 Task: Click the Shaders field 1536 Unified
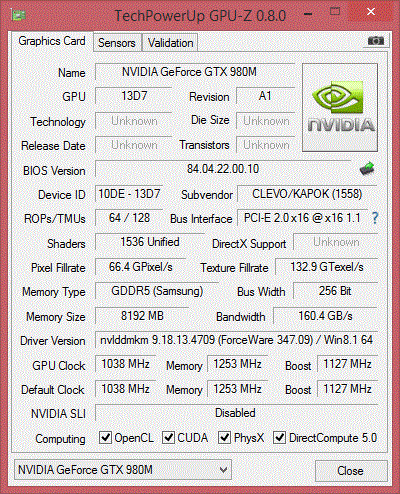150,242
